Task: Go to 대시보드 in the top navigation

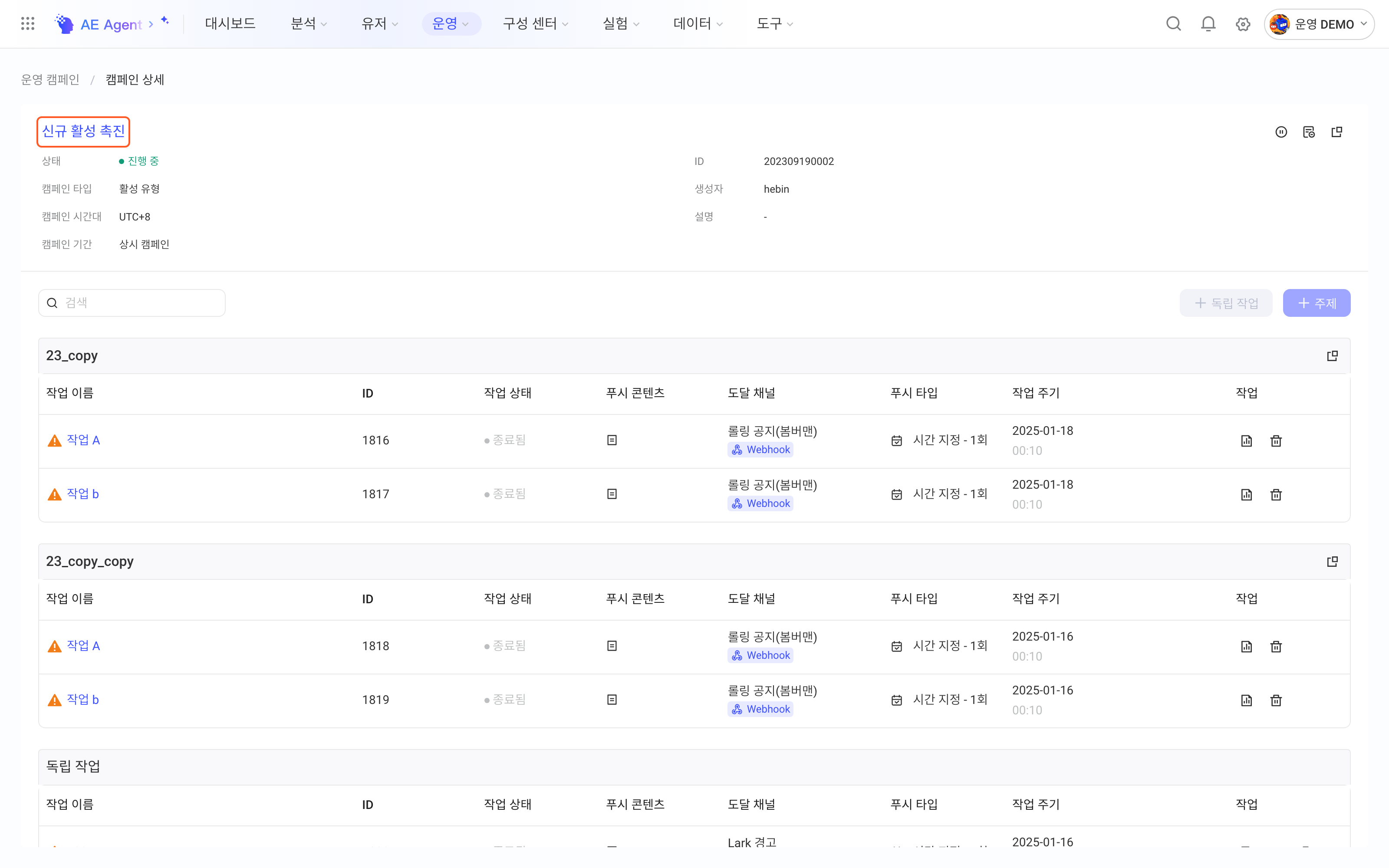Action: click(230, 23)
